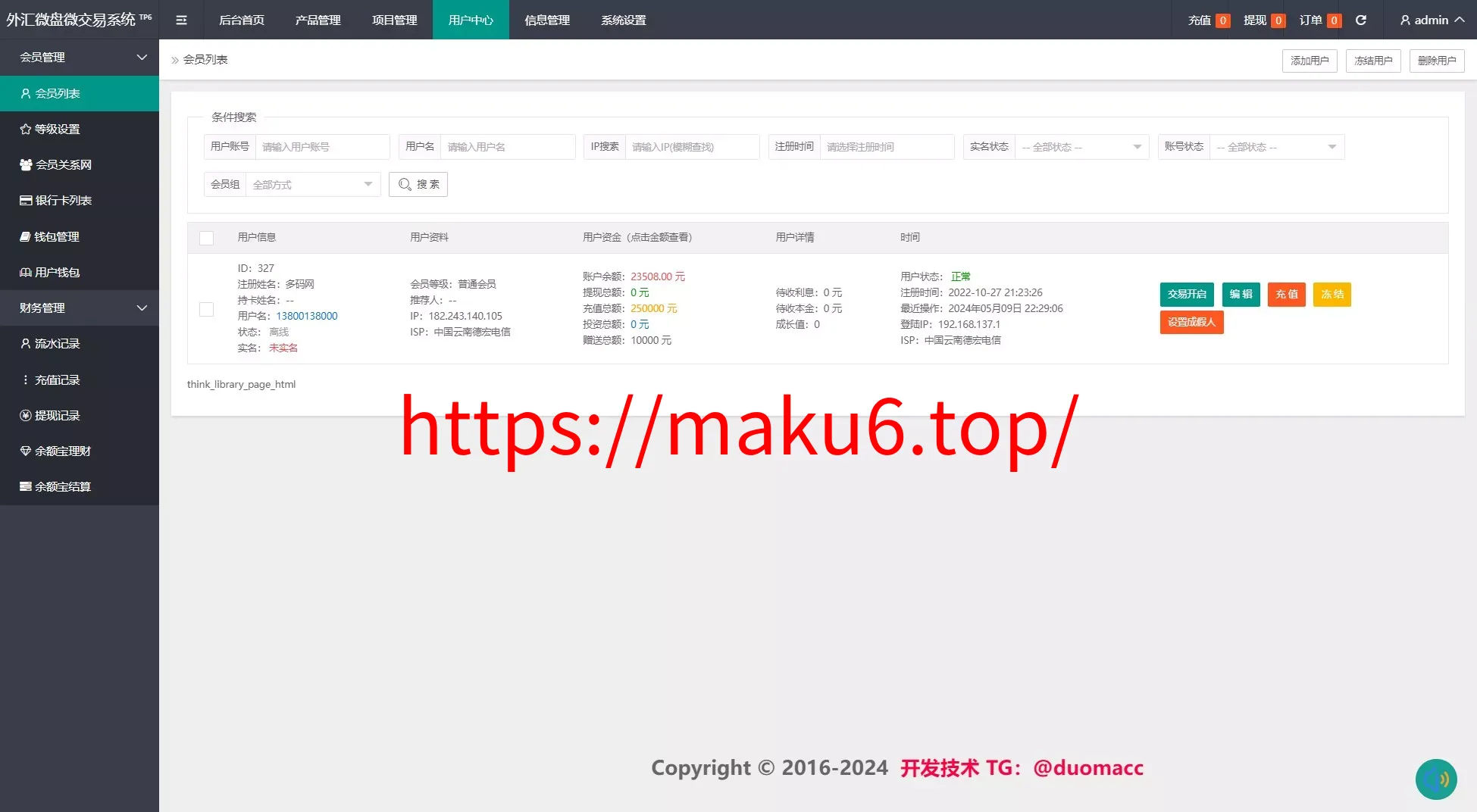Open 用户钱包 sidebar item
Screen dimensions: 1477x812
[80, 272]
